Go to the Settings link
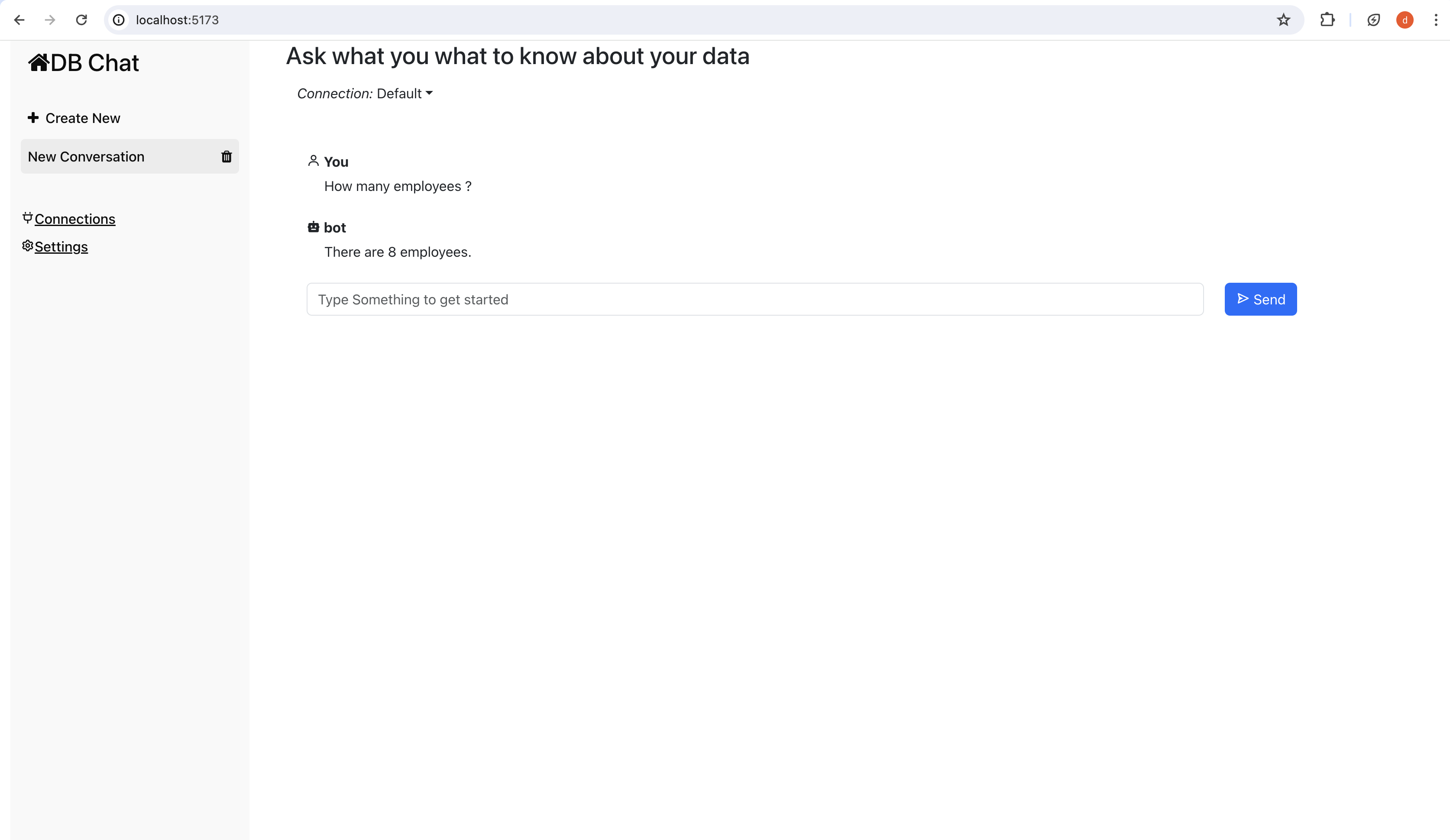The width and height of the screenshot is (1450, 840). pos(61,247)
